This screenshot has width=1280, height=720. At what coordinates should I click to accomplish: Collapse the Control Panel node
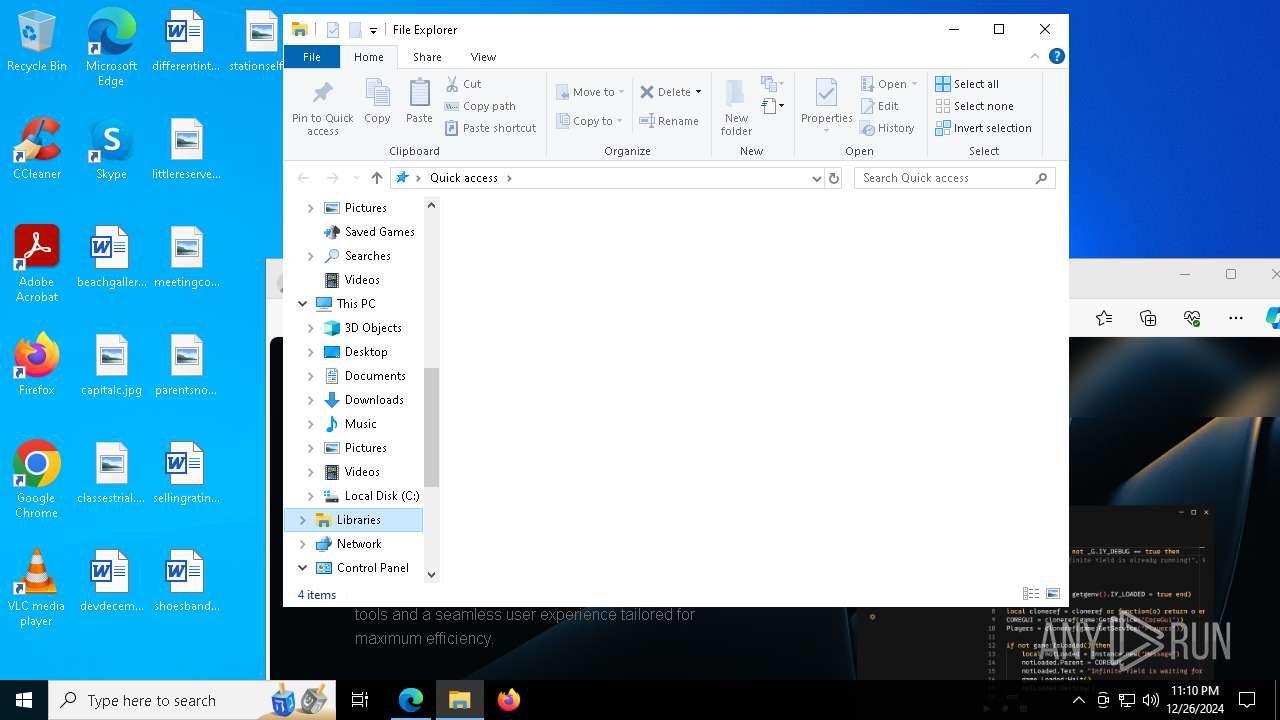[x=303, y=568]
